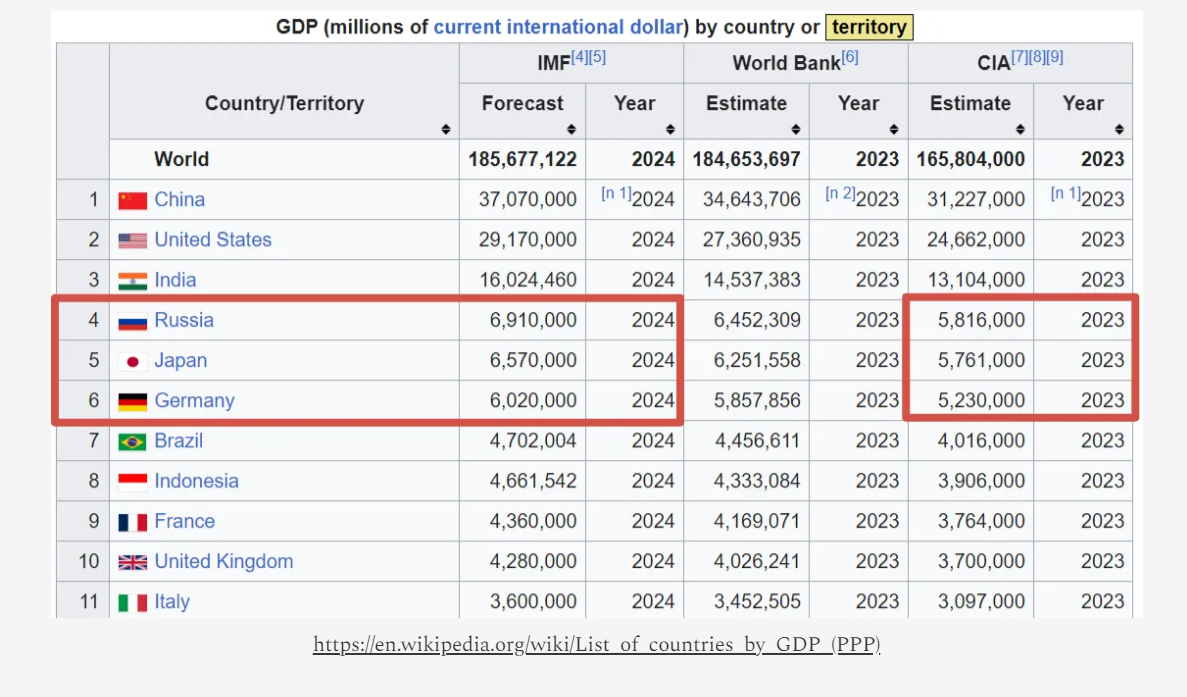The image size is (1187, 697).
Task: Sort table by Country/Territory column
Action: [446, 129]
